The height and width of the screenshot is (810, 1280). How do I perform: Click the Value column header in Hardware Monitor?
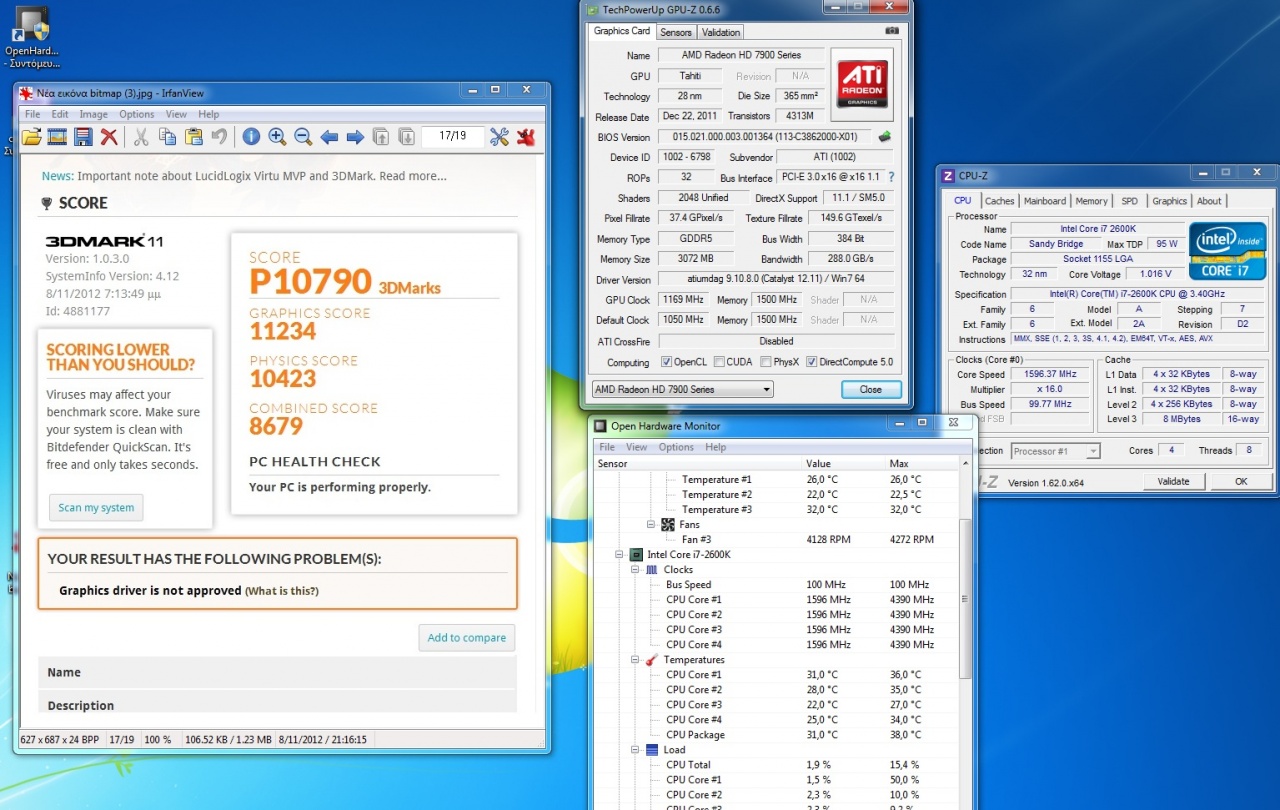[x=843, y=464]
